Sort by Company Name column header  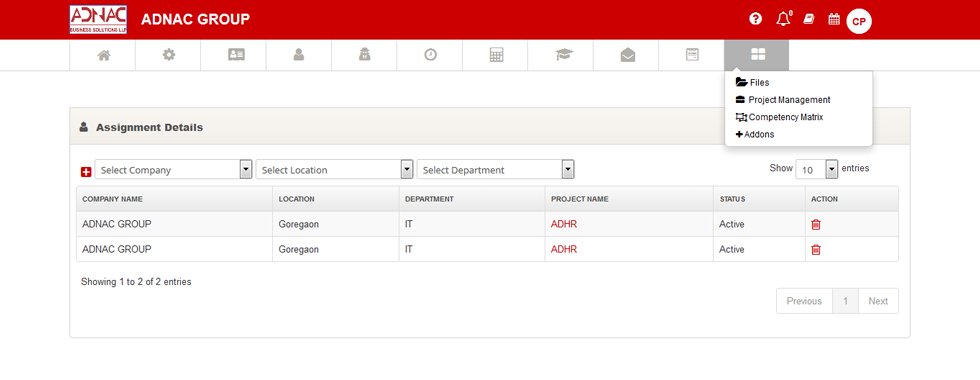pyautogui.click(x=174, y=199)
